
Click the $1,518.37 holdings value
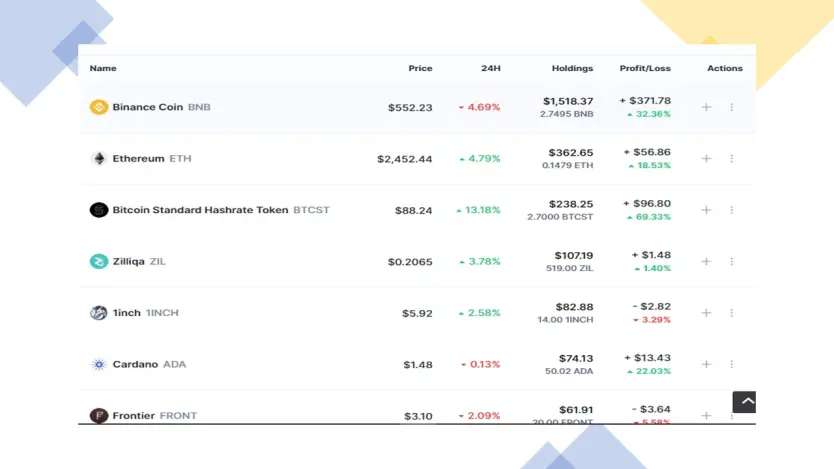[568, 101]
